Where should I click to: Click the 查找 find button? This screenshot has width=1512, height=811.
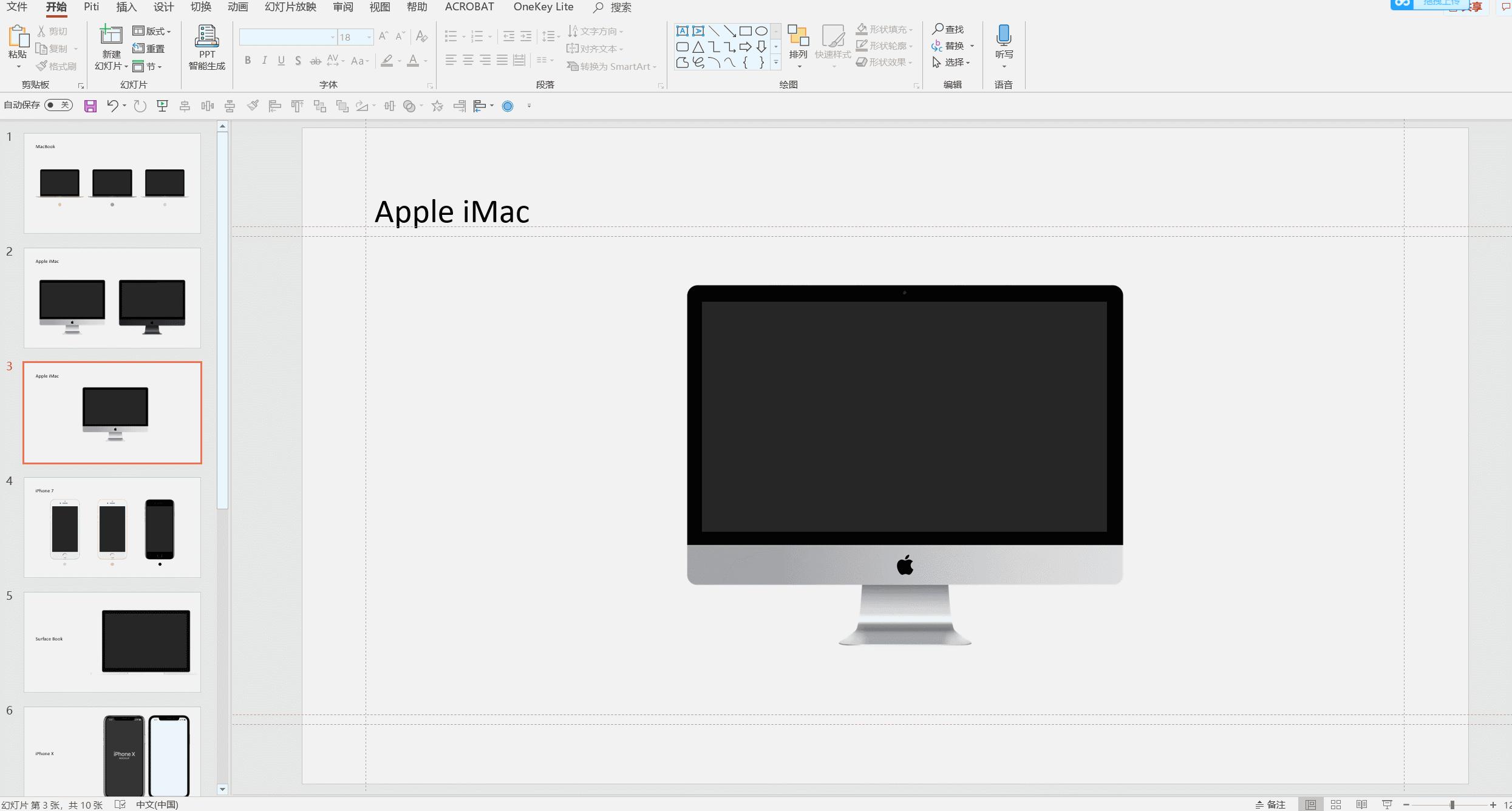948,29
